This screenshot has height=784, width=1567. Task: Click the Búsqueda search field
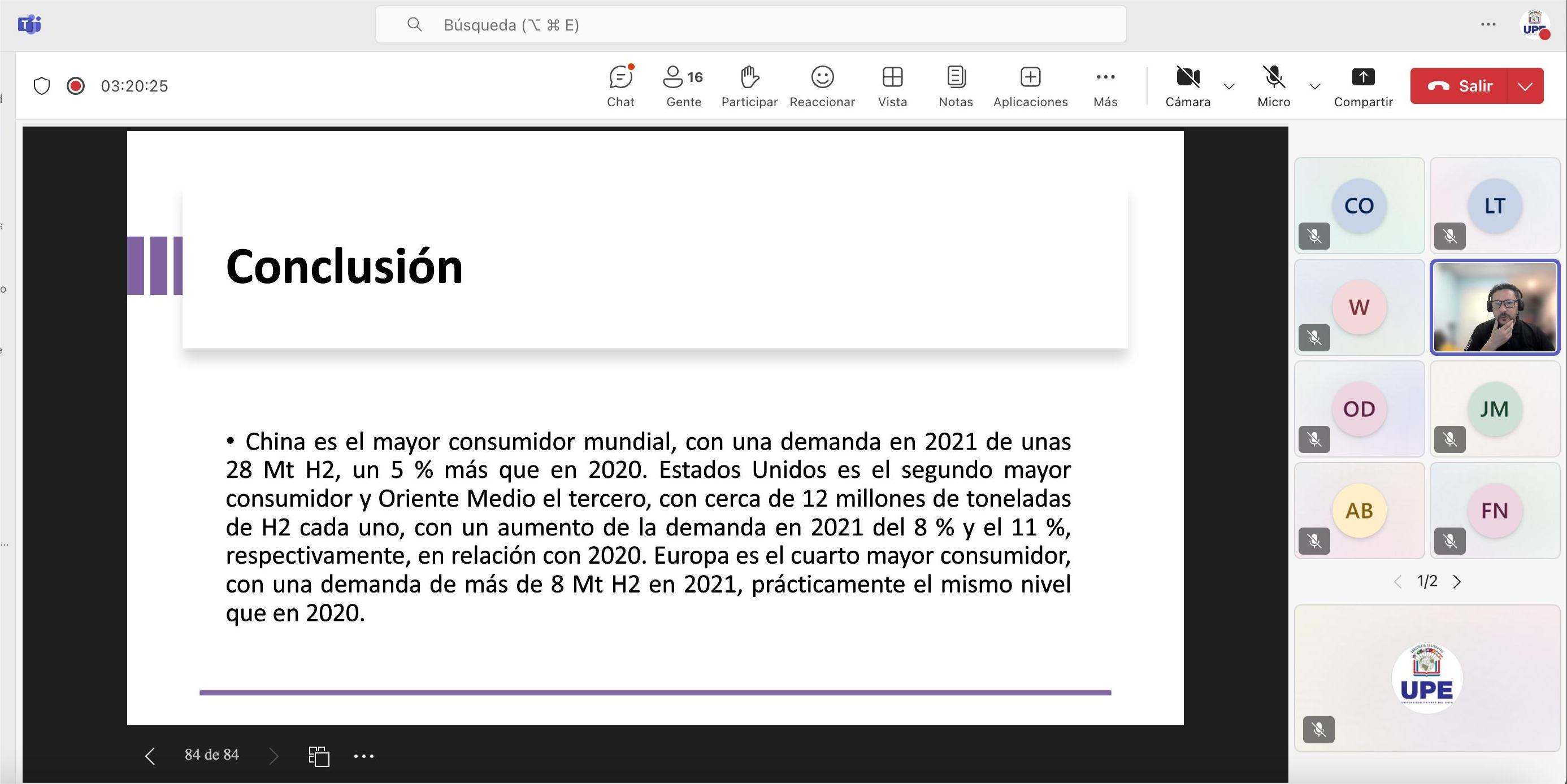tap(750, 25)
